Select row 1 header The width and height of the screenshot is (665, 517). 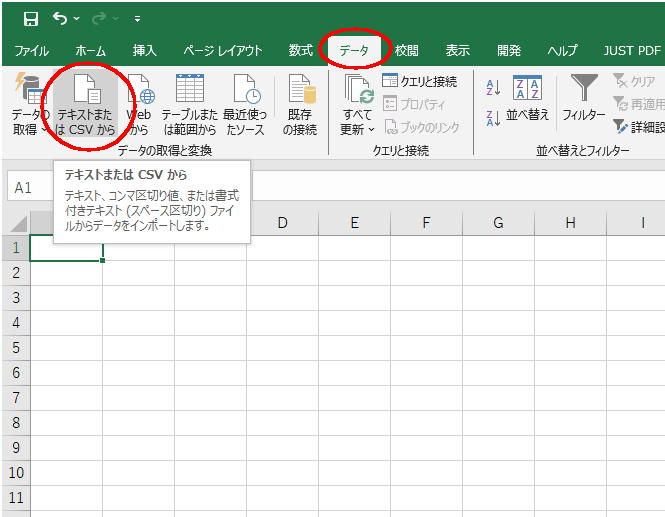click(x=16, y=248)
